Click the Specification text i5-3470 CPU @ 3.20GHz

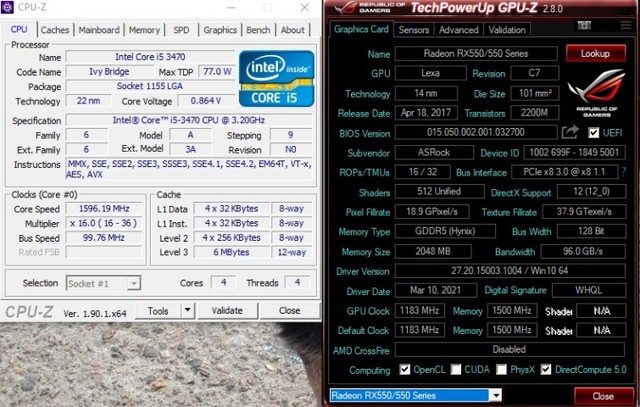[x=189, y=120]
